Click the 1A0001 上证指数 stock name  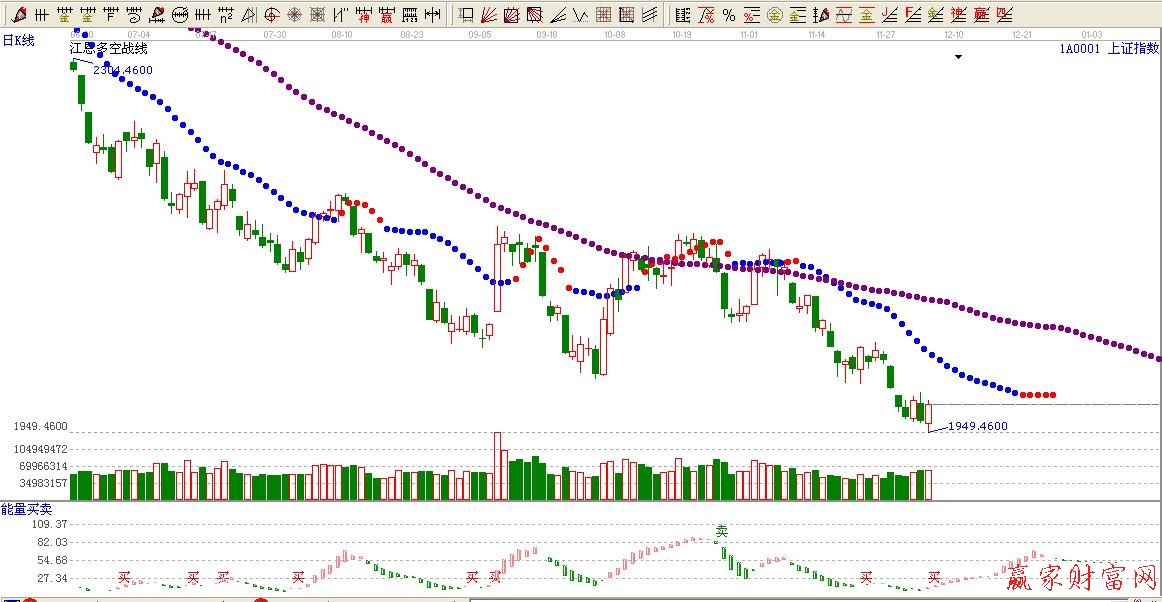click(x=1110, y=48)
